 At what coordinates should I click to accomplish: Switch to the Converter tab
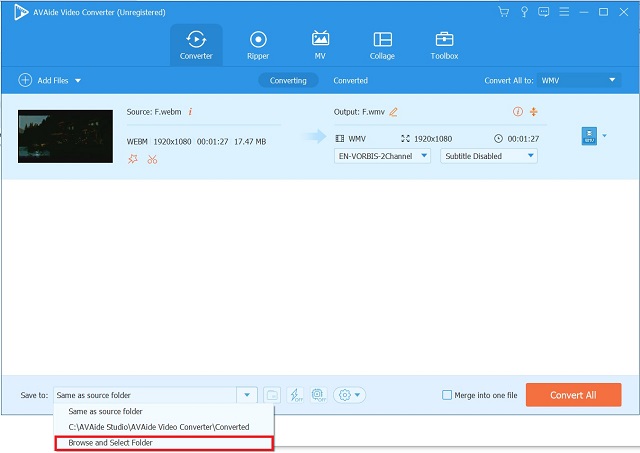click(x=196, y=45)
